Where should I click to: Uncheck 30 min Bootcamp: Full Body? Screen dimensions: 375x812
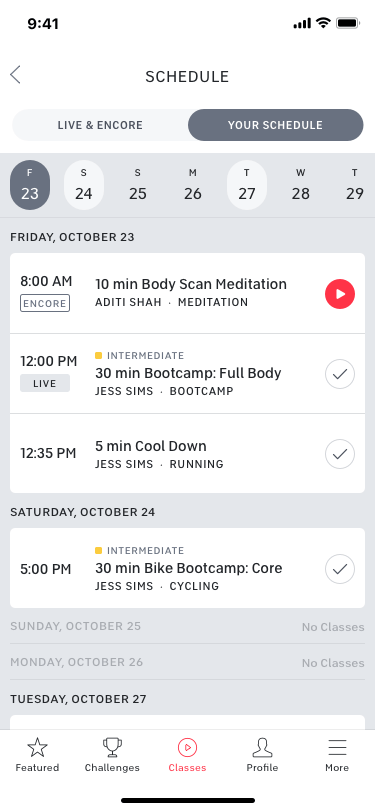pos(340,374)
